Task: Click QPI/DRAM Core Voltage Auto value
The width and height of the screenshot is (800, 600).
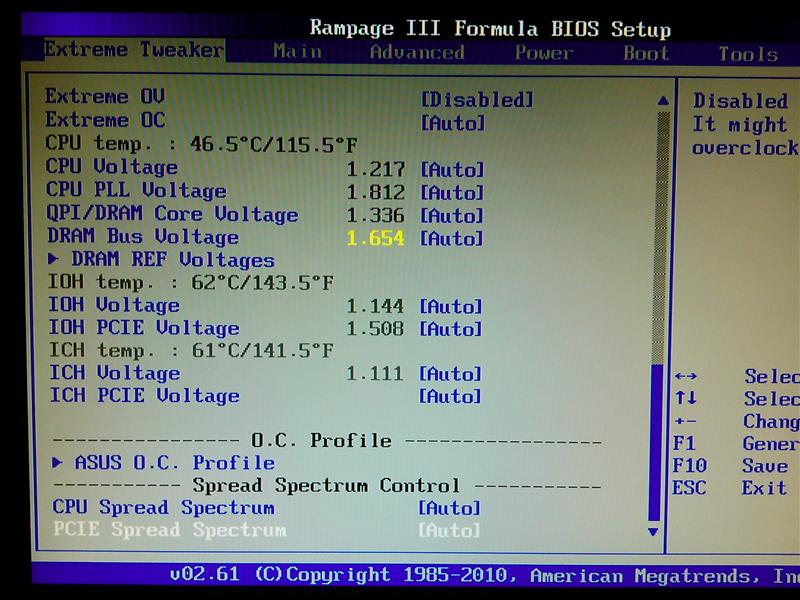Action: pyautogui.click(x=451, y=216)
